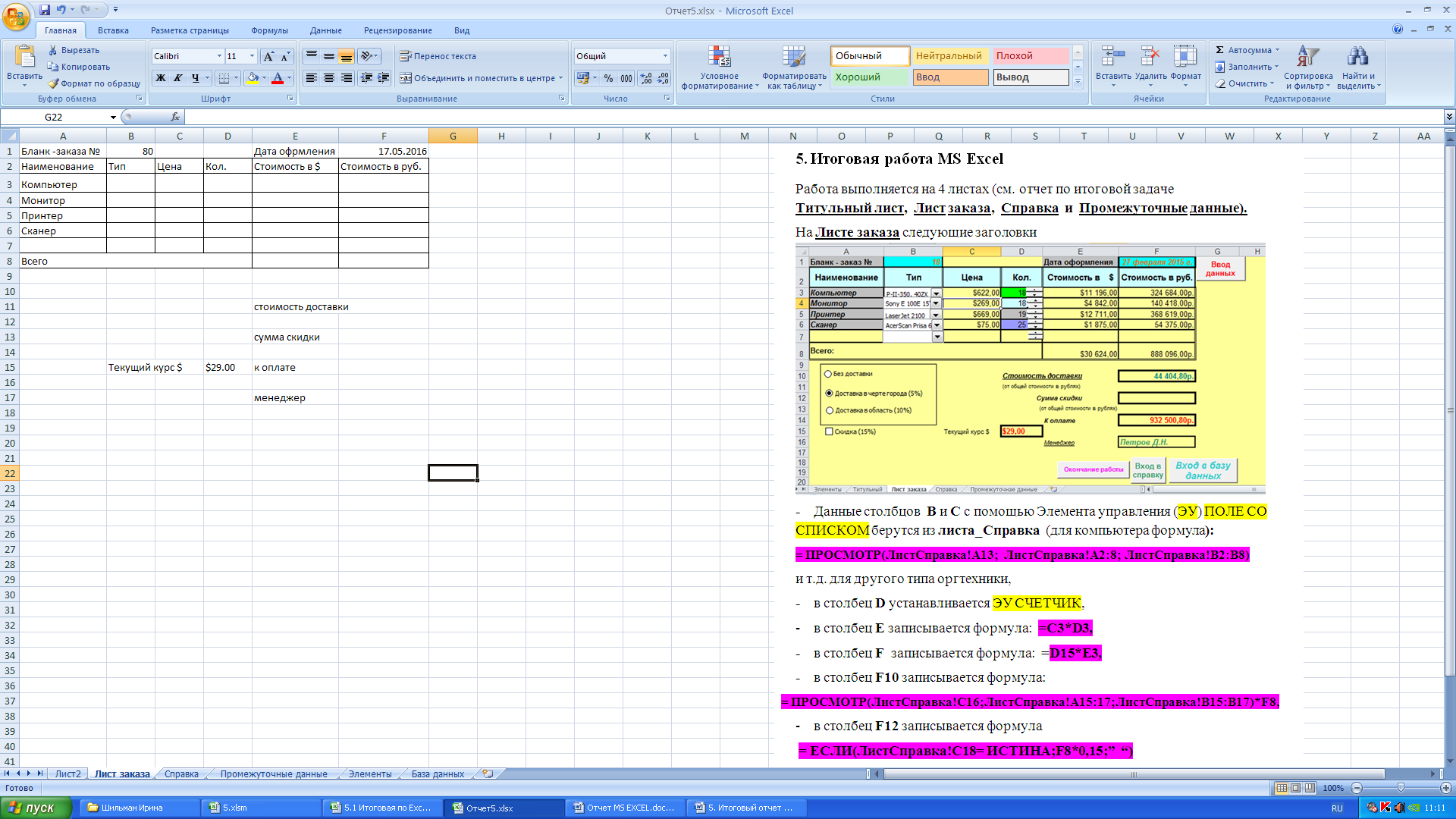Open the Calibri font name dropdown

pos(219,56)
